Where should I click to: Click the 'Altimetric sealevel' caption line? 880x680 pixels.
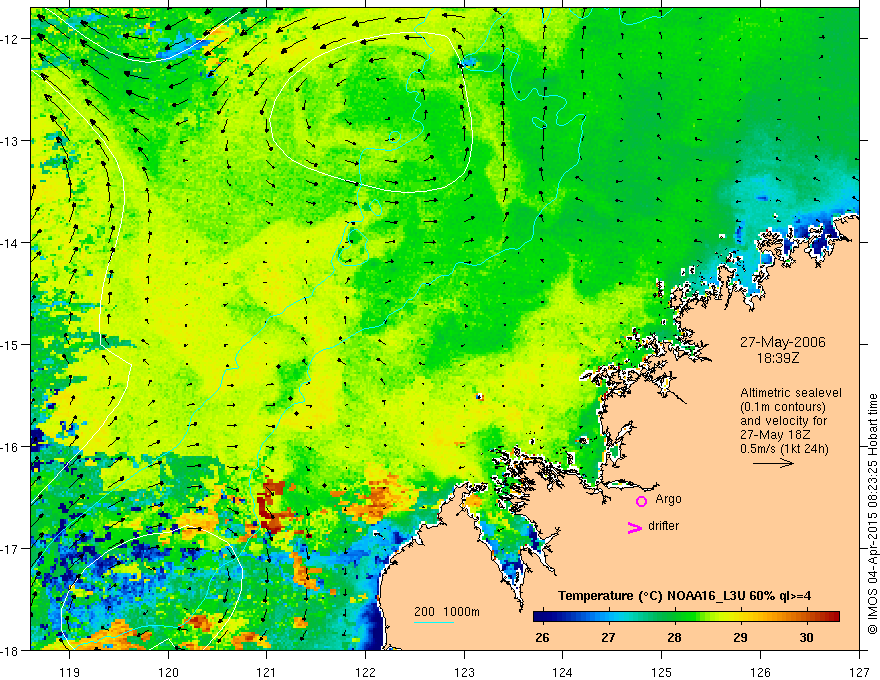pos(791,393)
